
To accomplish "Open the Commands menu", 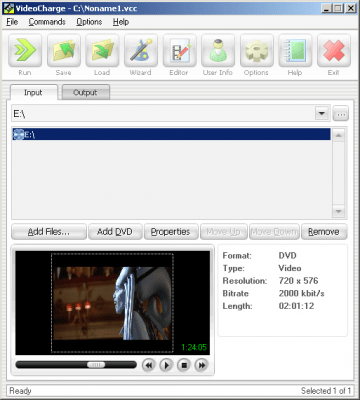I will [47, 22].
